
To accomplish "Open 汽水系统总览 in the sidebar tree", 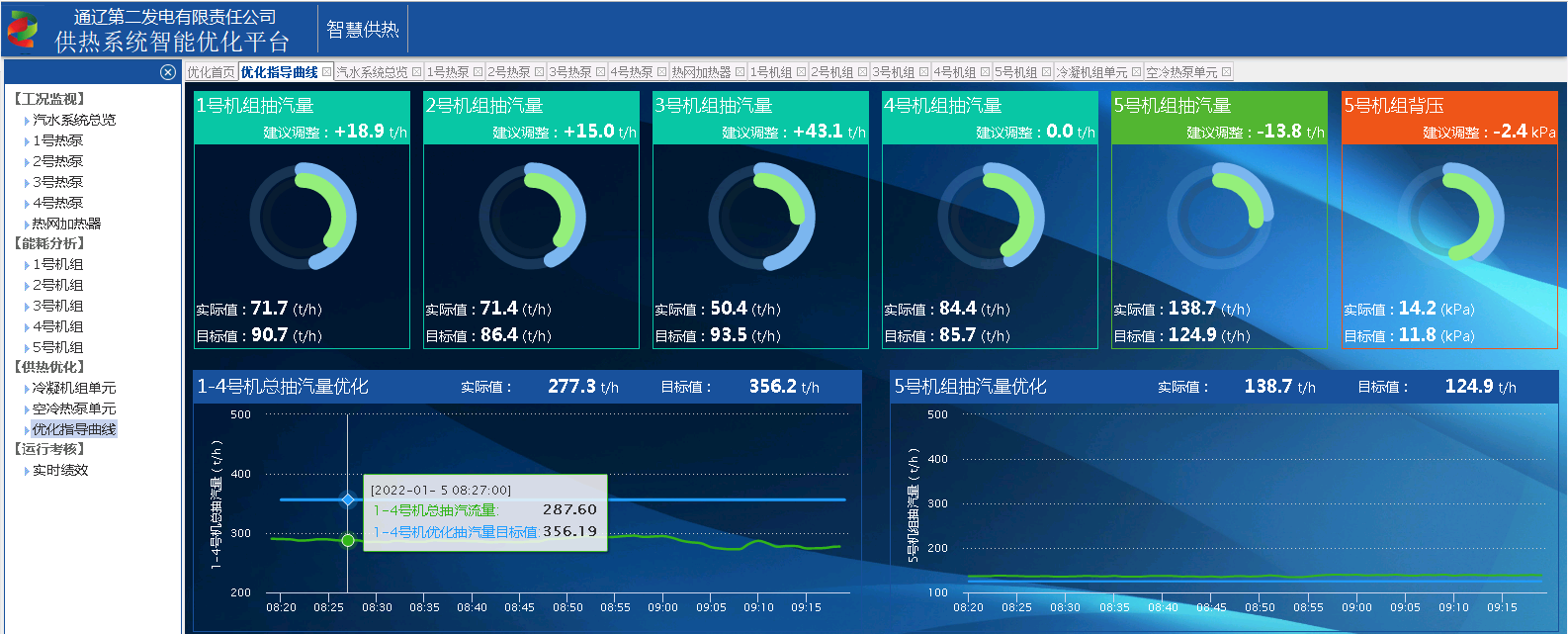I will pos(74,120).
